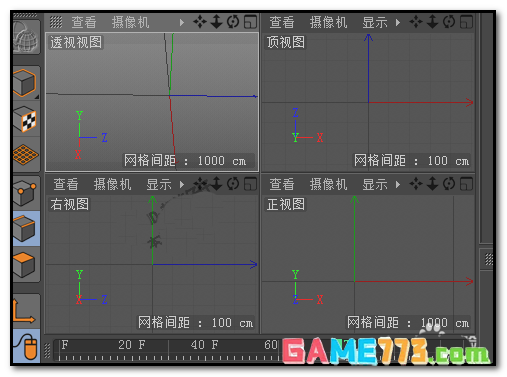Click the 正视图 viewport label

(x=286, y=204)
